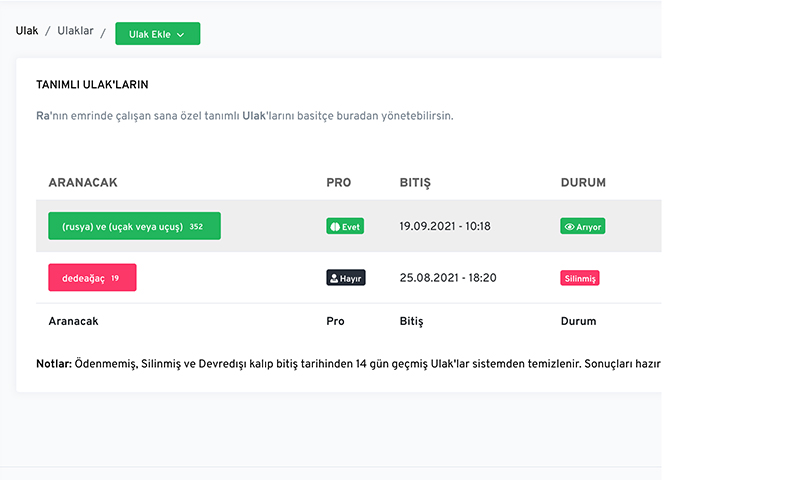Image resolution: width=800 pixels, height=480 pixels.
Task: Sort by the PRO column header
Action: click(x=339, y=183)
